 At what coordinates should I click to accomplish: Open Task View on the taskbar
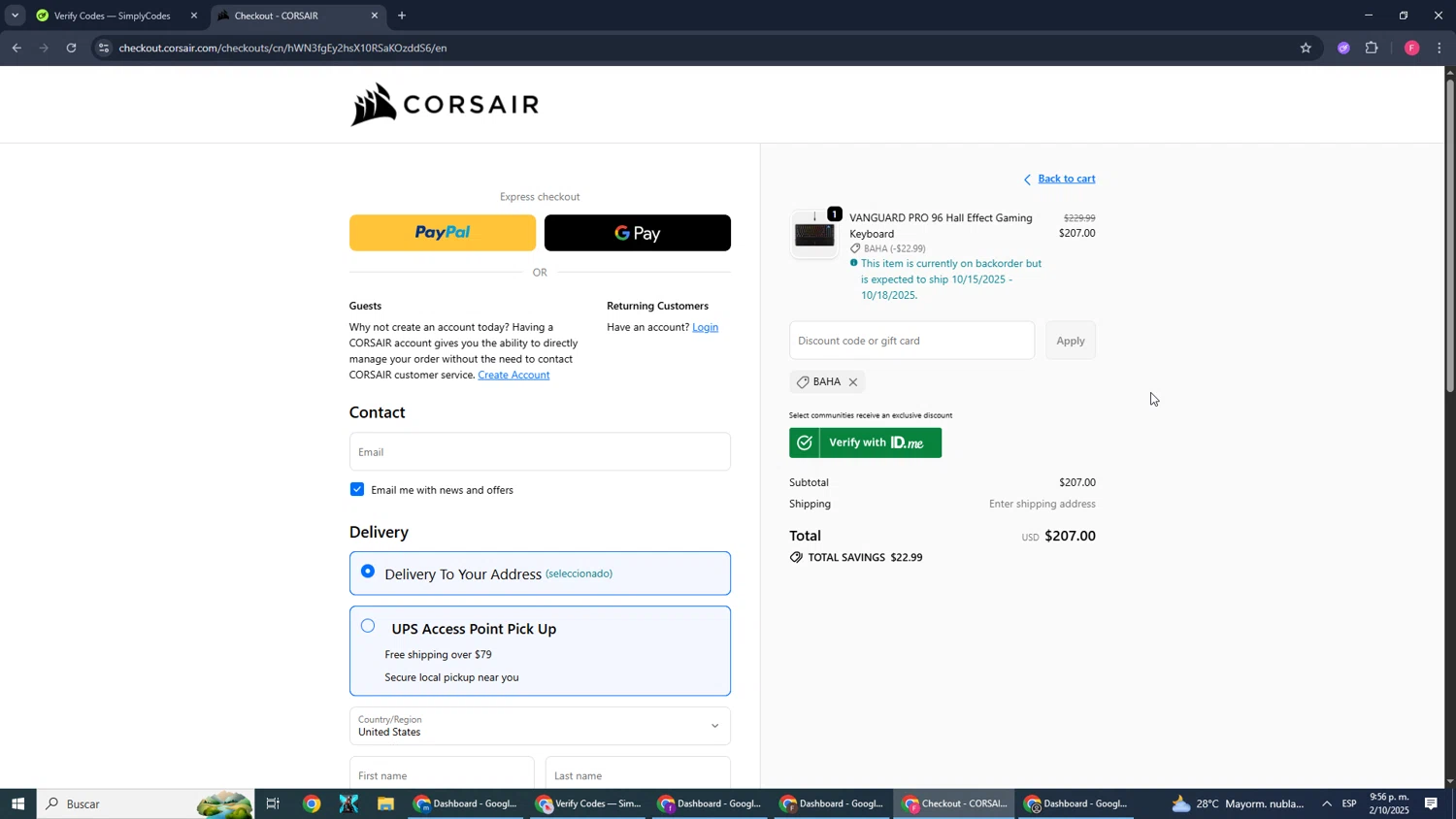click(x=273, y=803)
